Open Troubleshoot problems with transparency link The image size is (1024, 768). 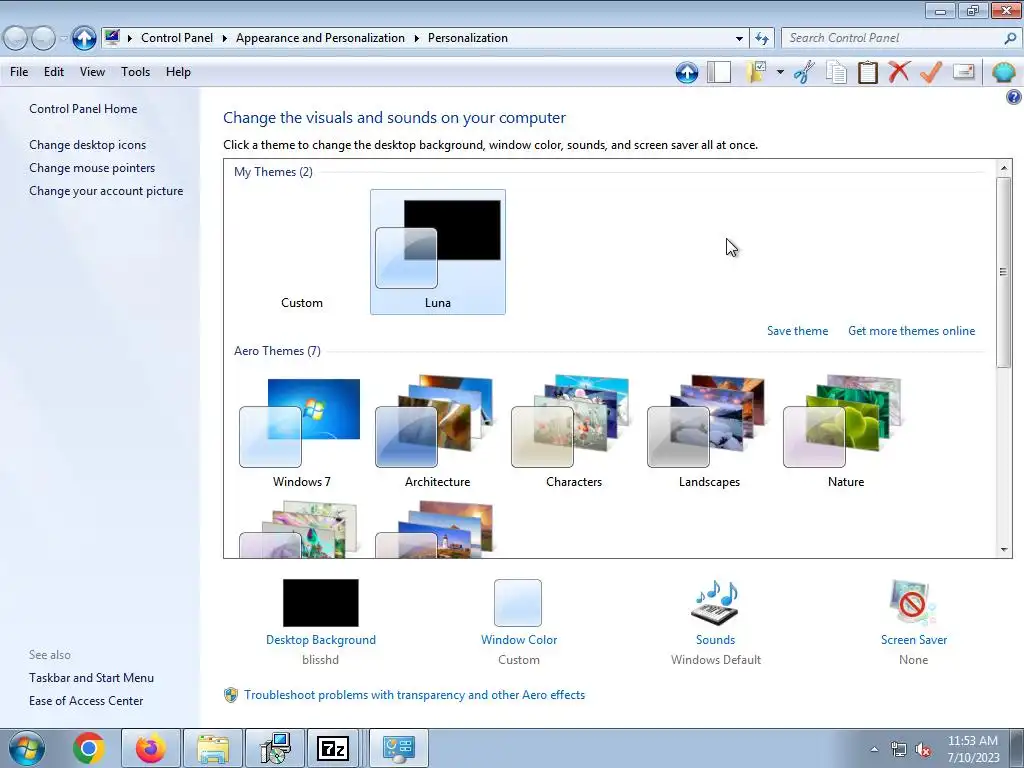(x=414, y=695)
